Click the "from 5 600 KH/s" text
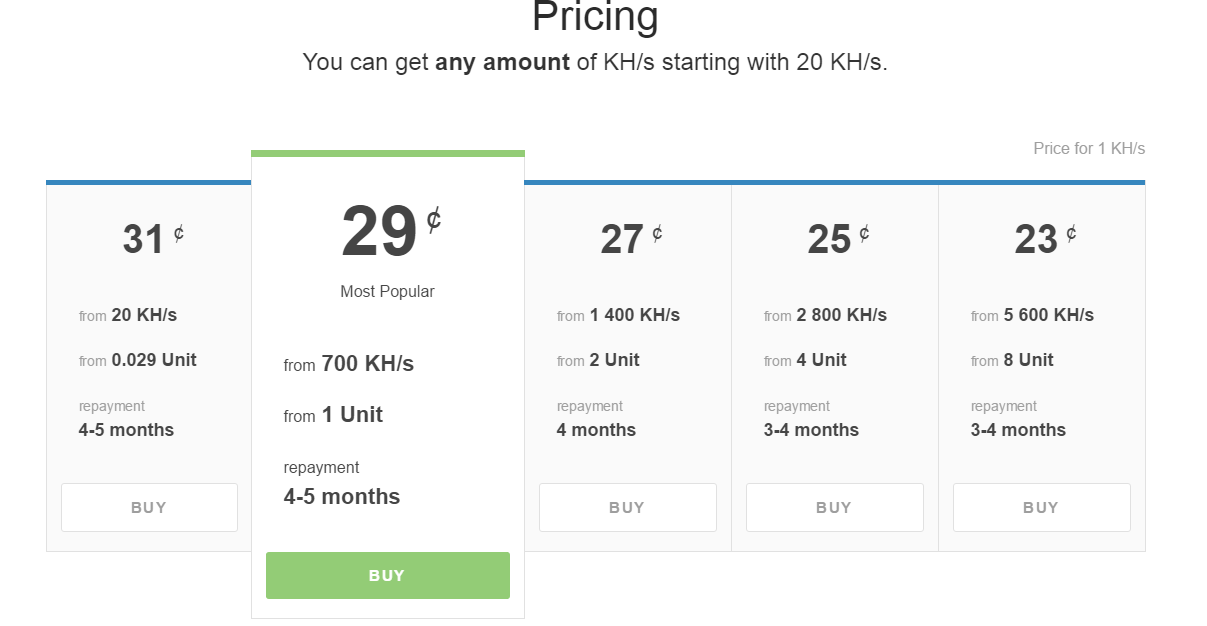 (x=1032, y=315)
